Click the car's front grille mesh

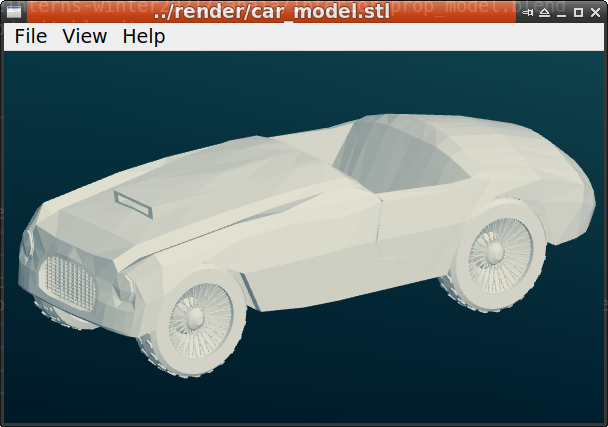pyautogui.click(x=67, y=282)
